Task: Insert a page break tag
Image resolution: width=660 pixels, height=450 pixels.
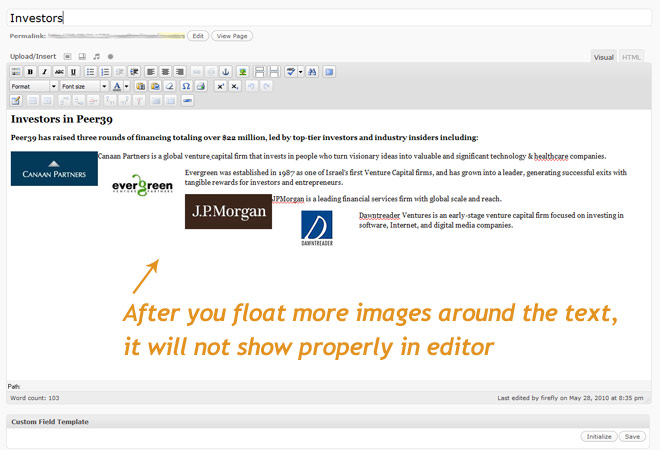Action: (274, 72)
